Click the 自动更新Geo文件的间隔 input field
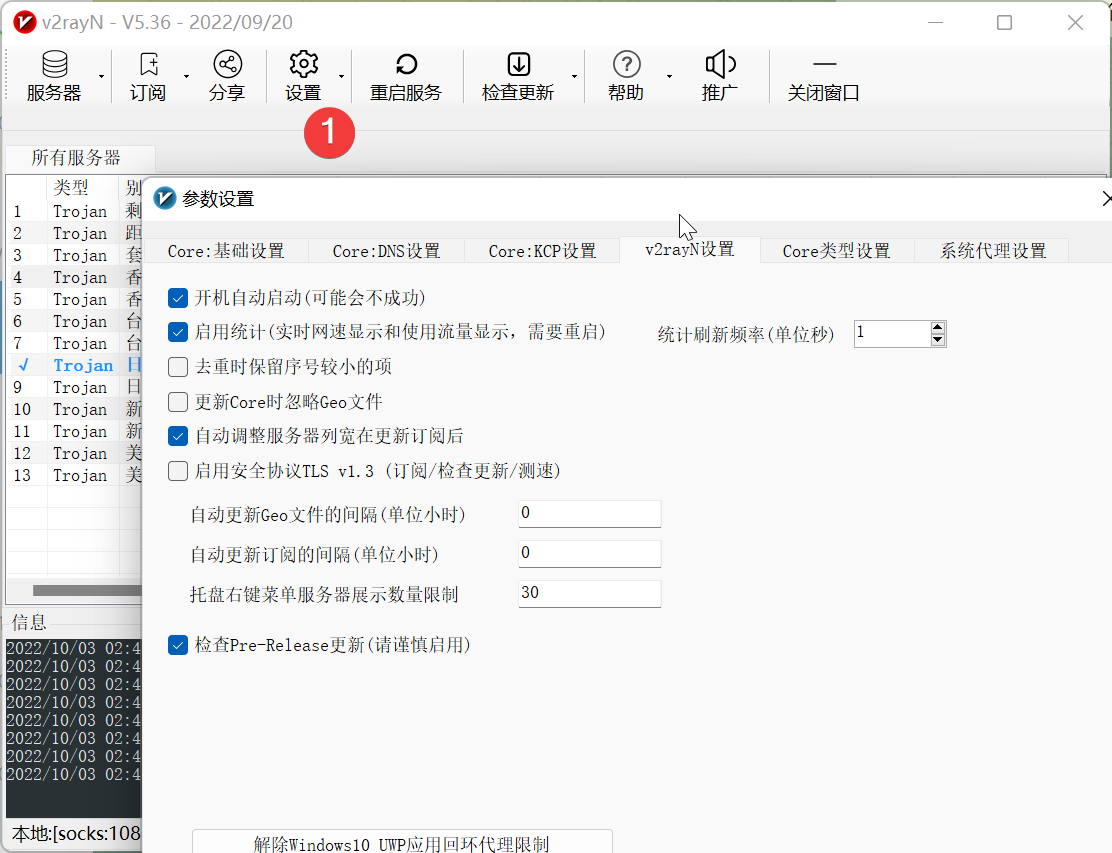Viewport: 1112px width, 853px height. [589, 513]
